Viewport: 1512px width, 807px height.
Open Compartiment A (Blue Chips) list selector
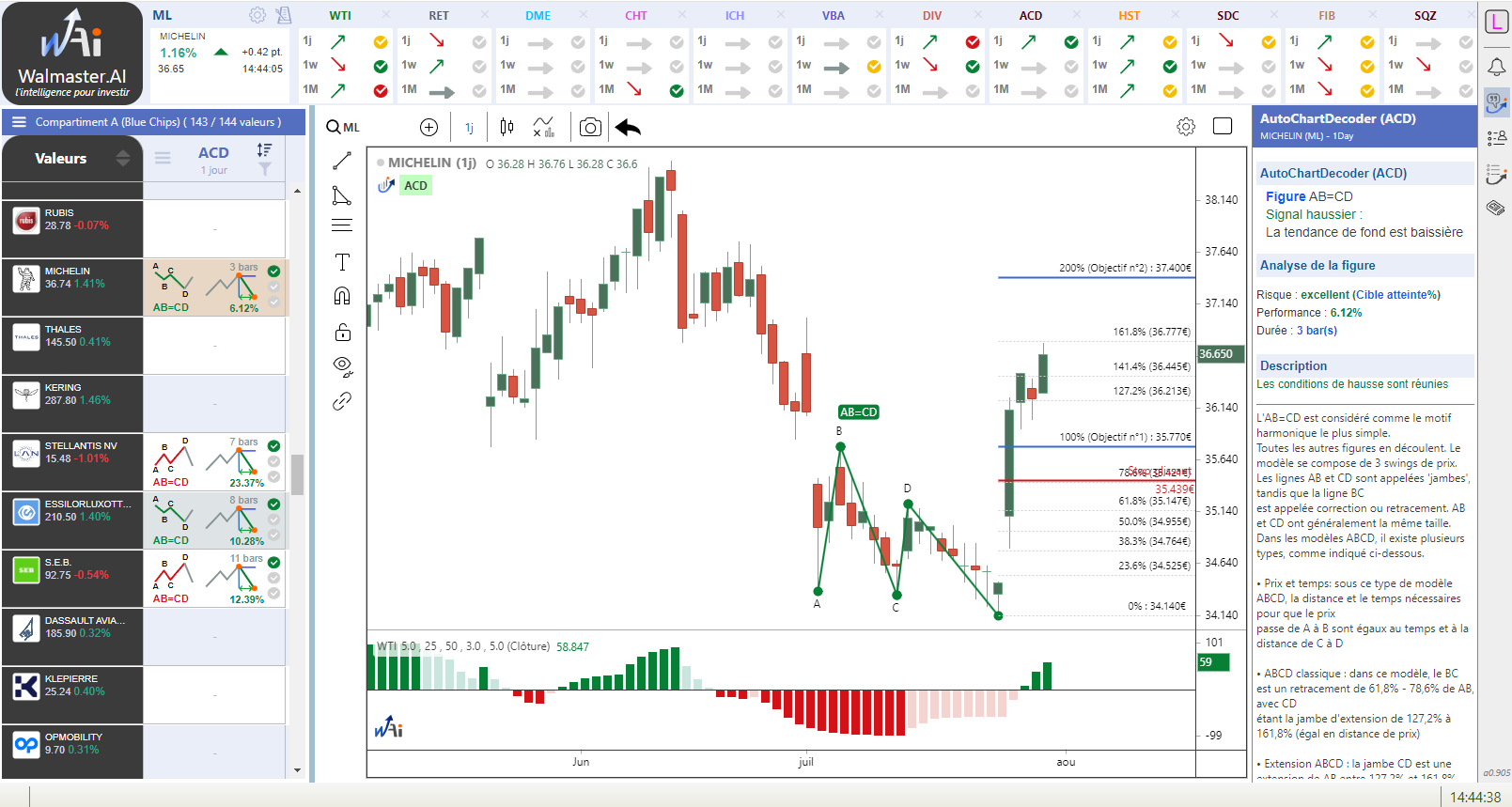pos(158,122)
